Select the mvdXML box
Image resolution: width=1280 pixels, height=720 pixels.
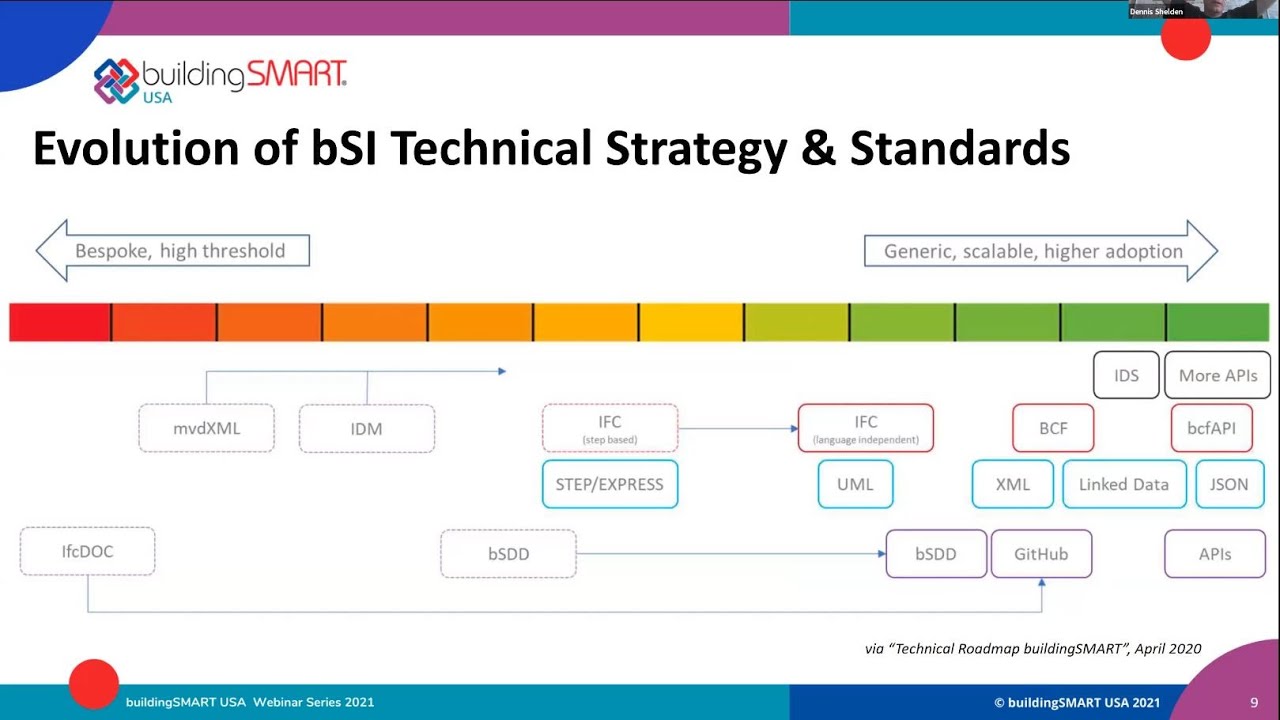pos(206,428)
